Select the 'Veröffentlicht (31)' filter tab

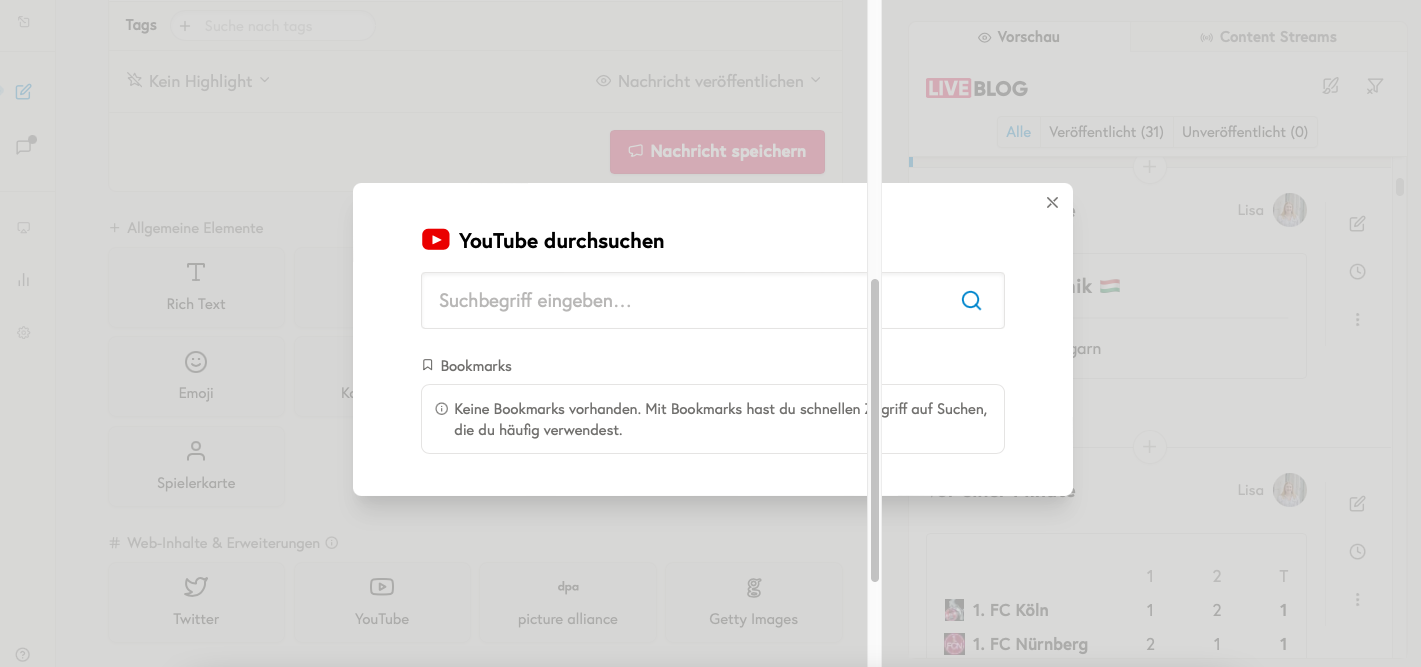(x=1107, y=132)
